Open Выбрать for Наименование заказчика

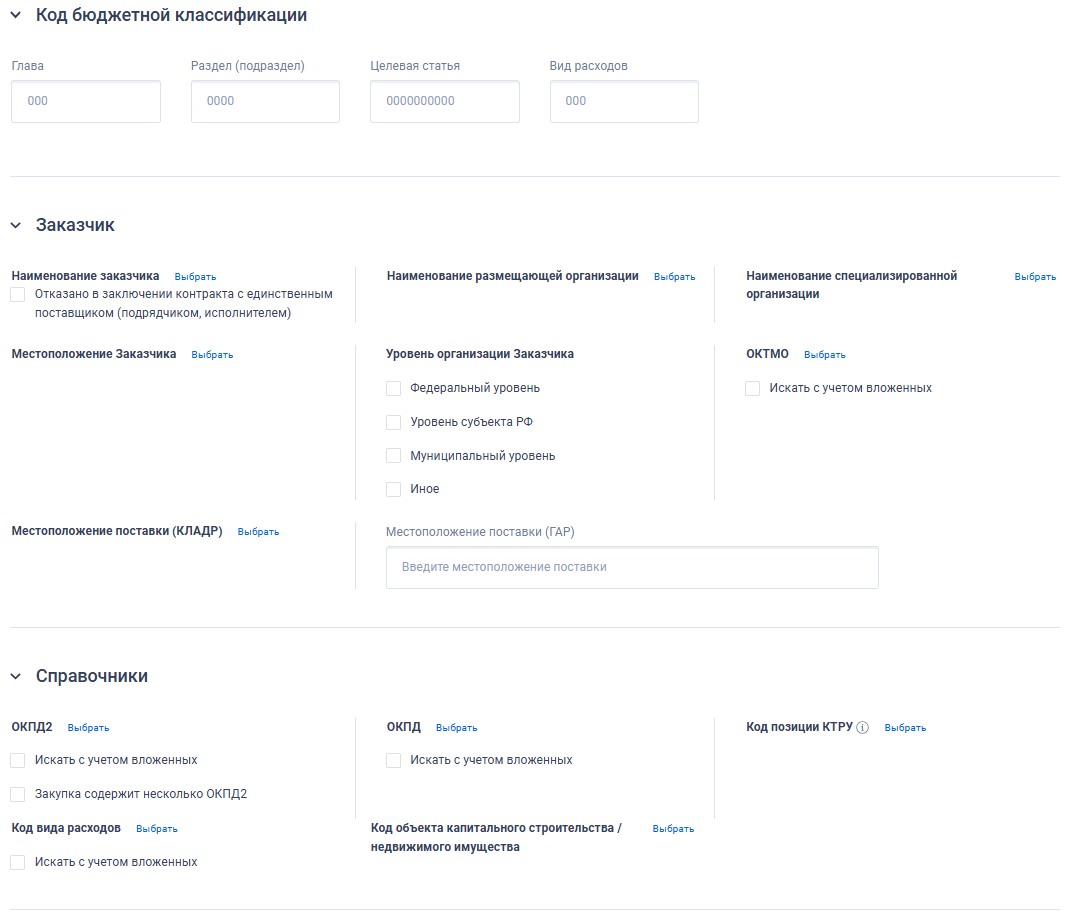[x=195, y=277]
